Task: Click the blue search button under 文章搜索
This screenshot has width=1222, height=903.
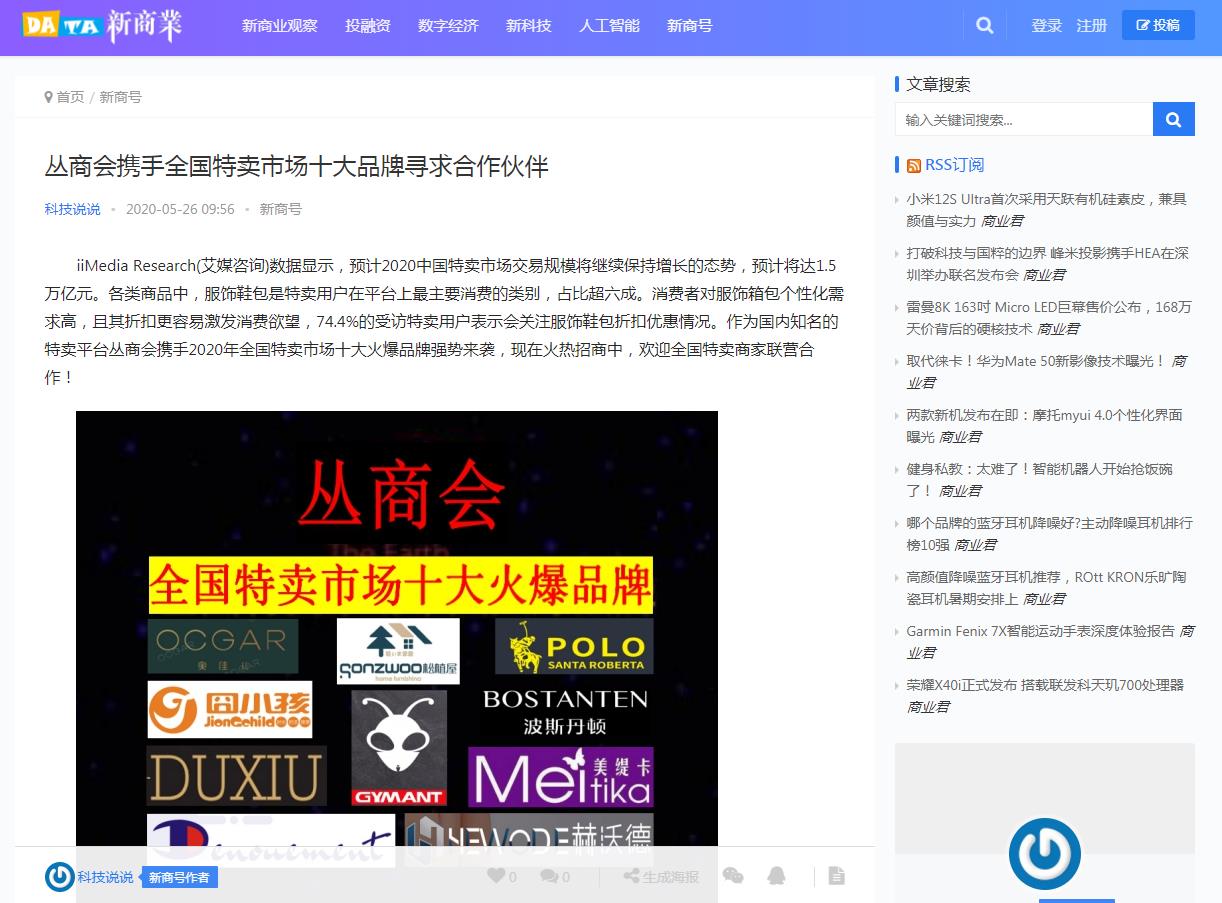Action: (1174, 119)
